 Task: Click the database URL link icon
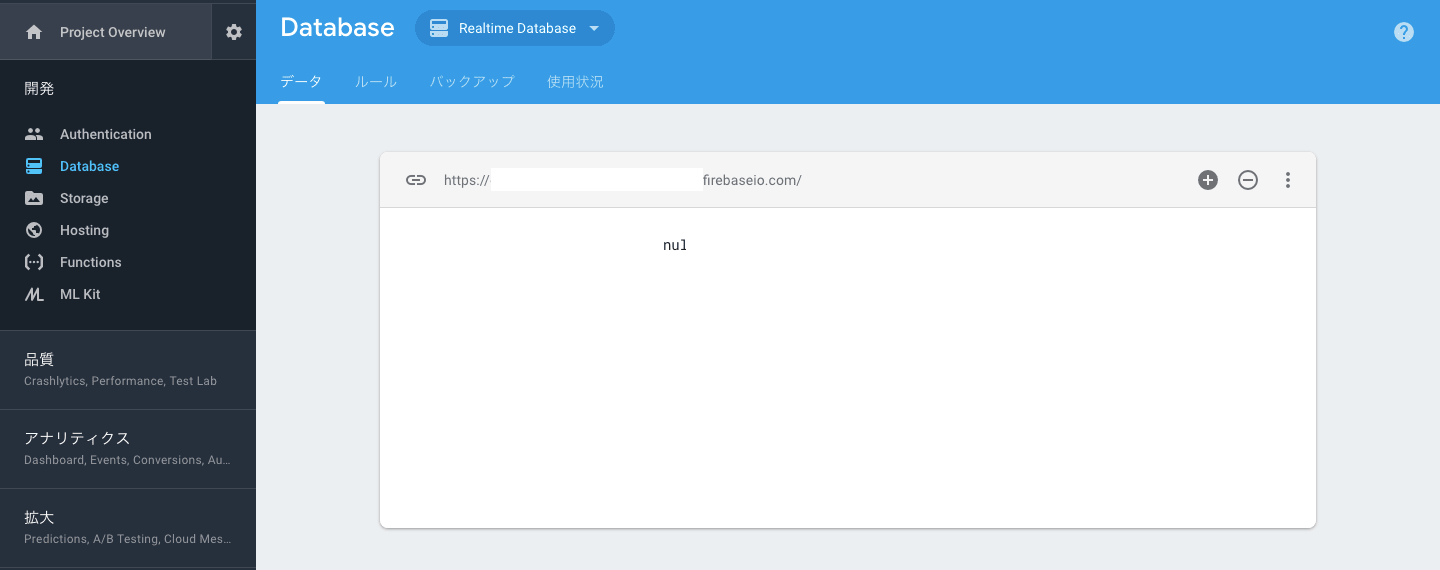point(416,180)
